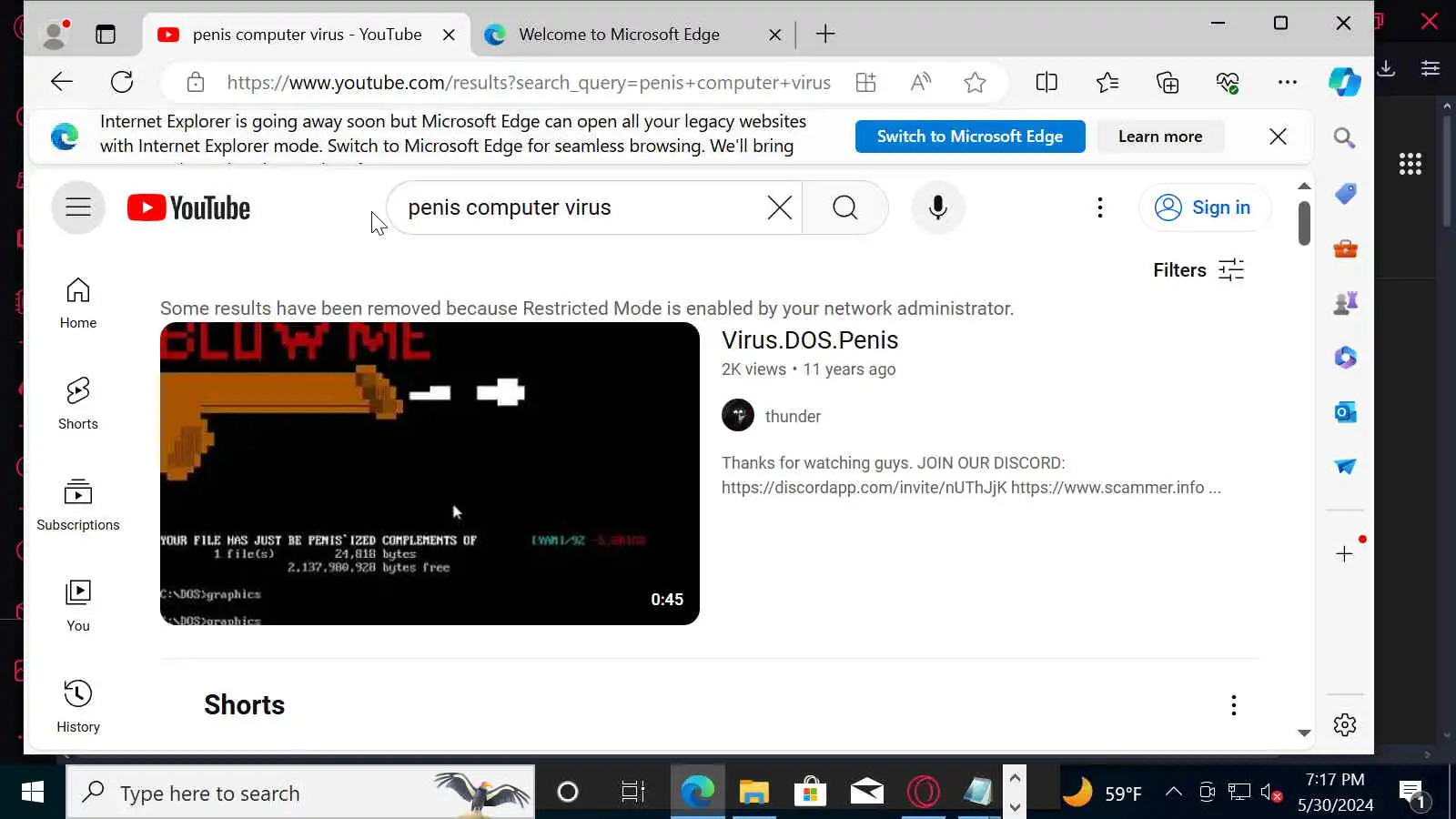Switch to Welcome to Microsoft Edge tab

click(619, 35)
